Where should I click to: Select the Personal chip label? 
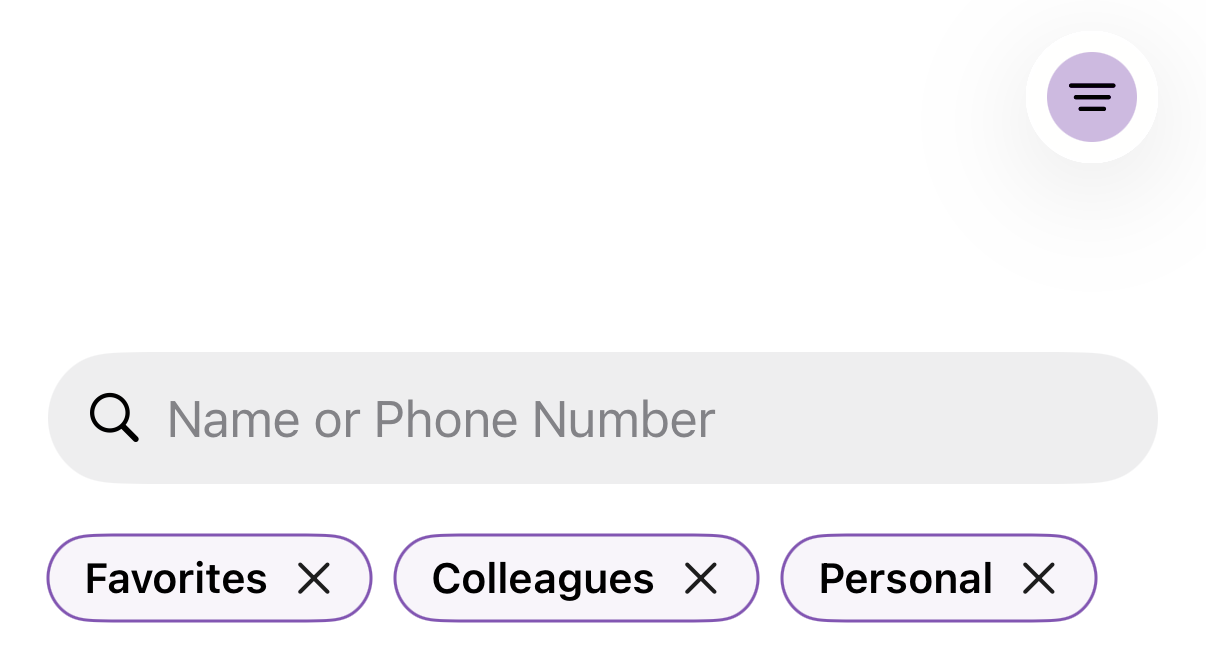pyautogui.click(x=905, y=578)
